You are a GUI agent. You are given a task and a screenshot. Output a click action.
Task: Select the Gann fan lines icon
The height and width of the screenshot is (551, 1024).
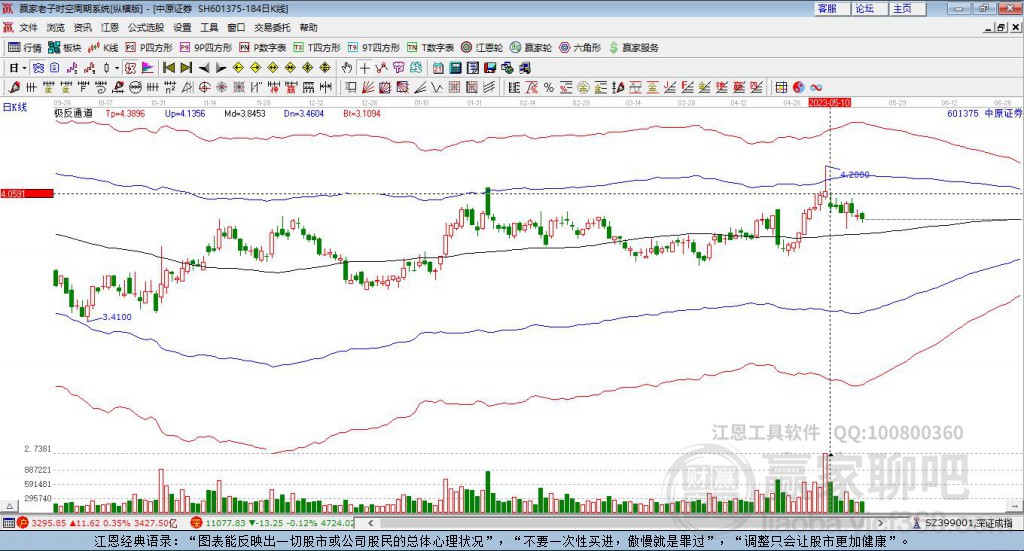[x=368, y=87]
